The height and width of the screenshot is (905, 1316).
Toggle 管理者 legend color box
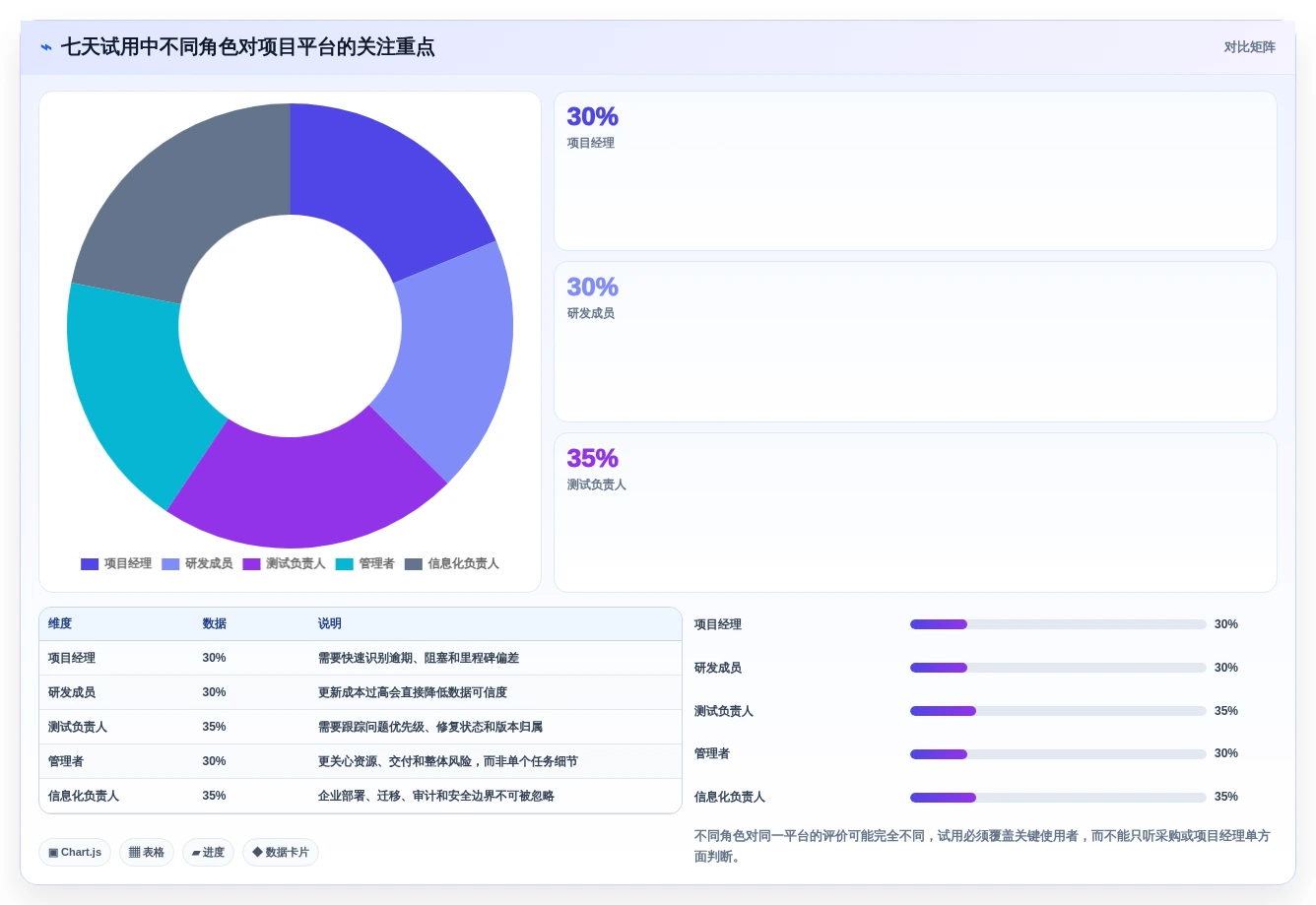[x=344, y=564]
